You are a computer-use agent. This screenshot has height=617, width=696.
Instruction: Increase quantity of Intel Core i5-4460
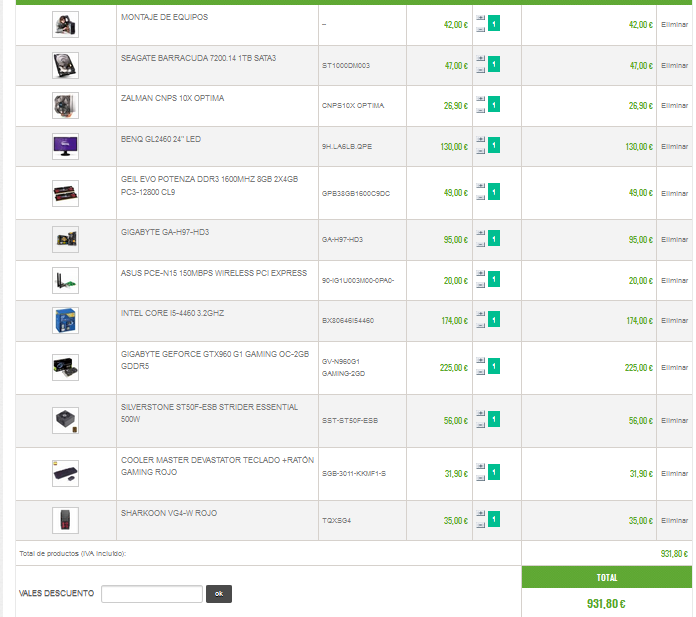pyautogui.click(x=480, y=314)
